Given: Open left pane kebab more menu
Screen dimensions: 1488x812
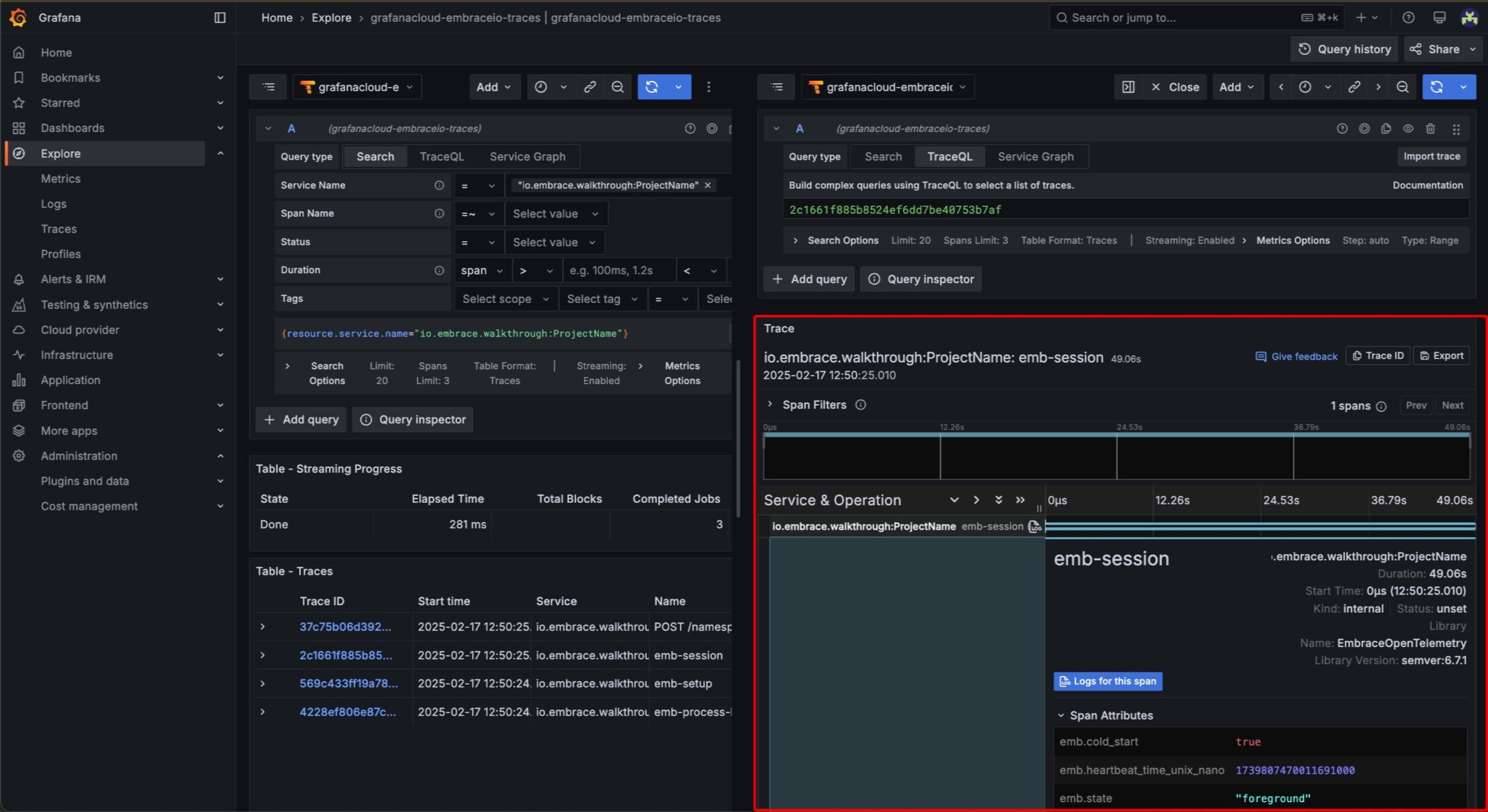Looking at the screenshot, I should click(x=709, y=87).
